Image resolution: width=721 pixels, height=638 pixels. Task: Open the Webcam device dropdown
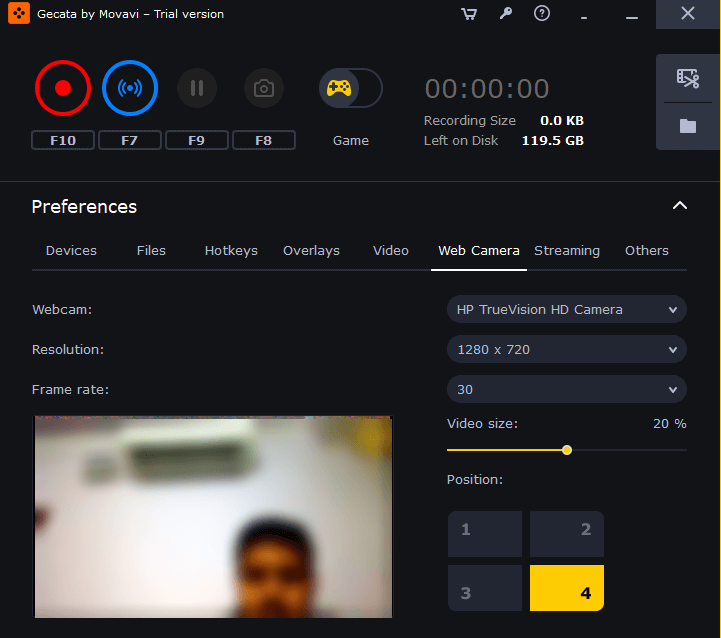[x=566, y=310]
